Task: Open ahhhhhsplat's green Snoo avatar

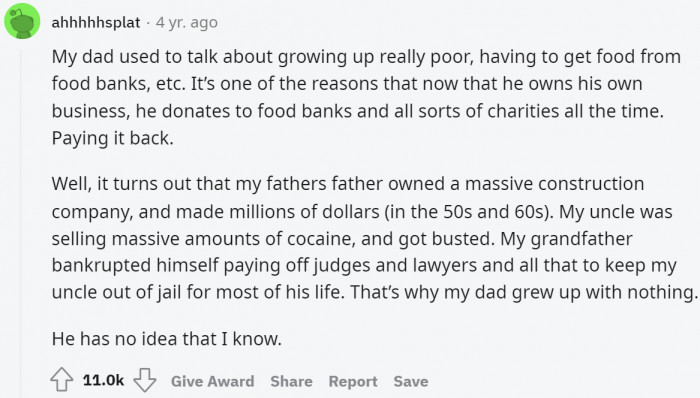Action: pyautogui.click(x=22, y=21)
